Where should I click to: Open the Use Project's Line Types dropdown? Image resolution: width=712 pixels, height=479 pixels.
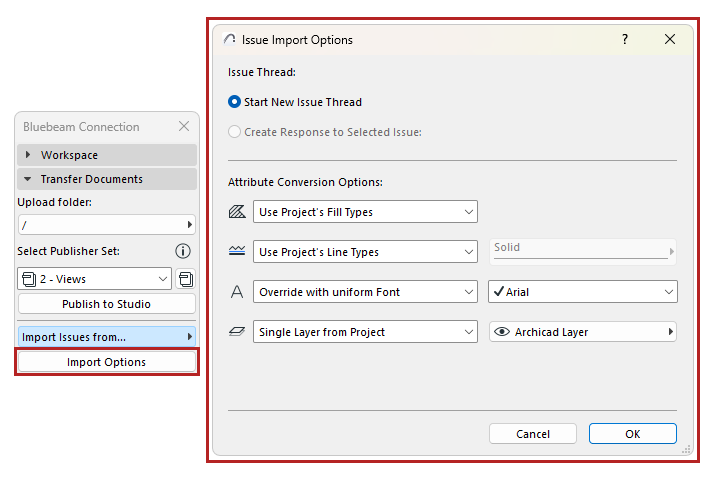[x=365, y=252]
